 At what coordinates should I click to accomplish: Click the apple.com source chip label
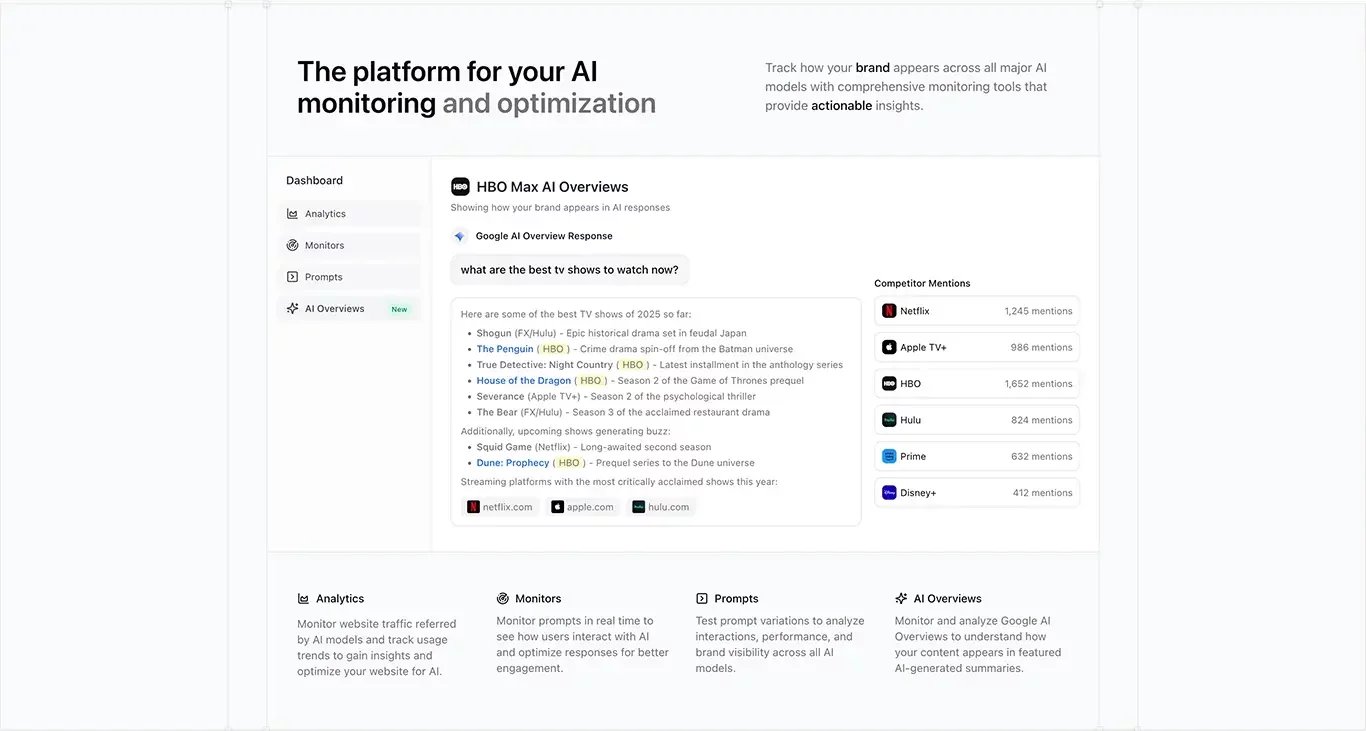pos(590,507)
